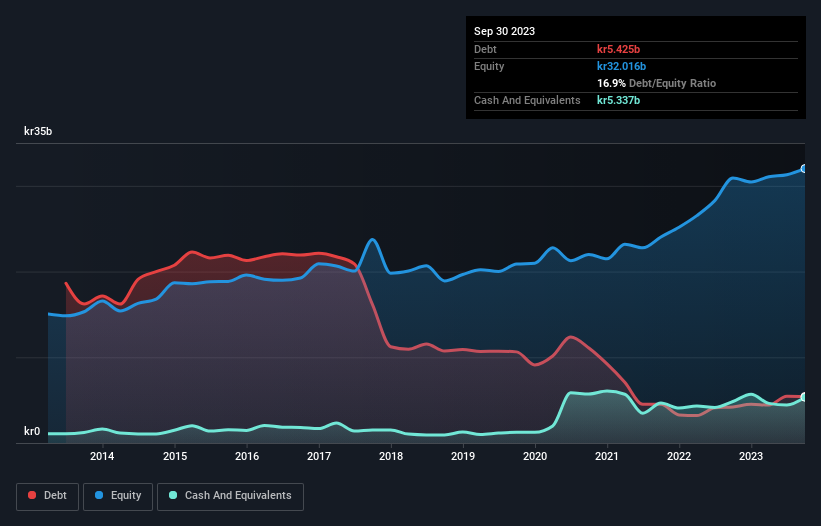
Task: Click the Sep 30 2023 tooltip date
Action: click(x=504, y=31)
